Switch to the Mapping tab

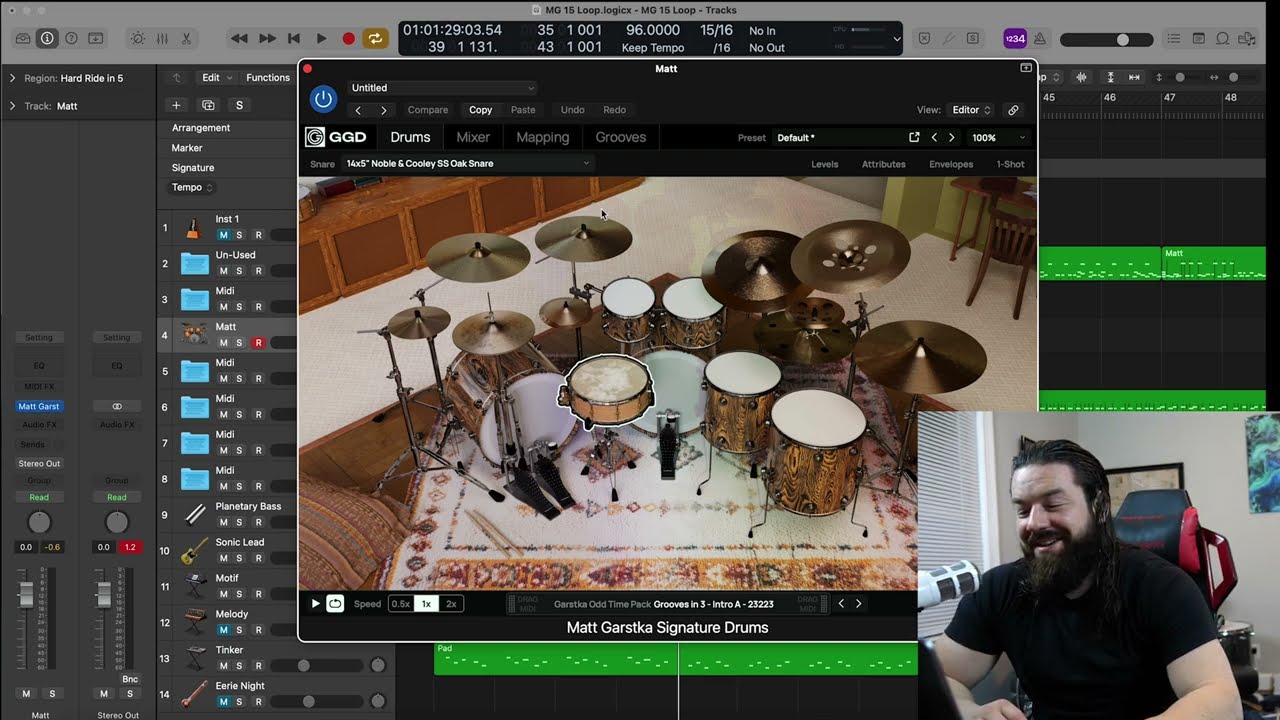tap(542, 137)
